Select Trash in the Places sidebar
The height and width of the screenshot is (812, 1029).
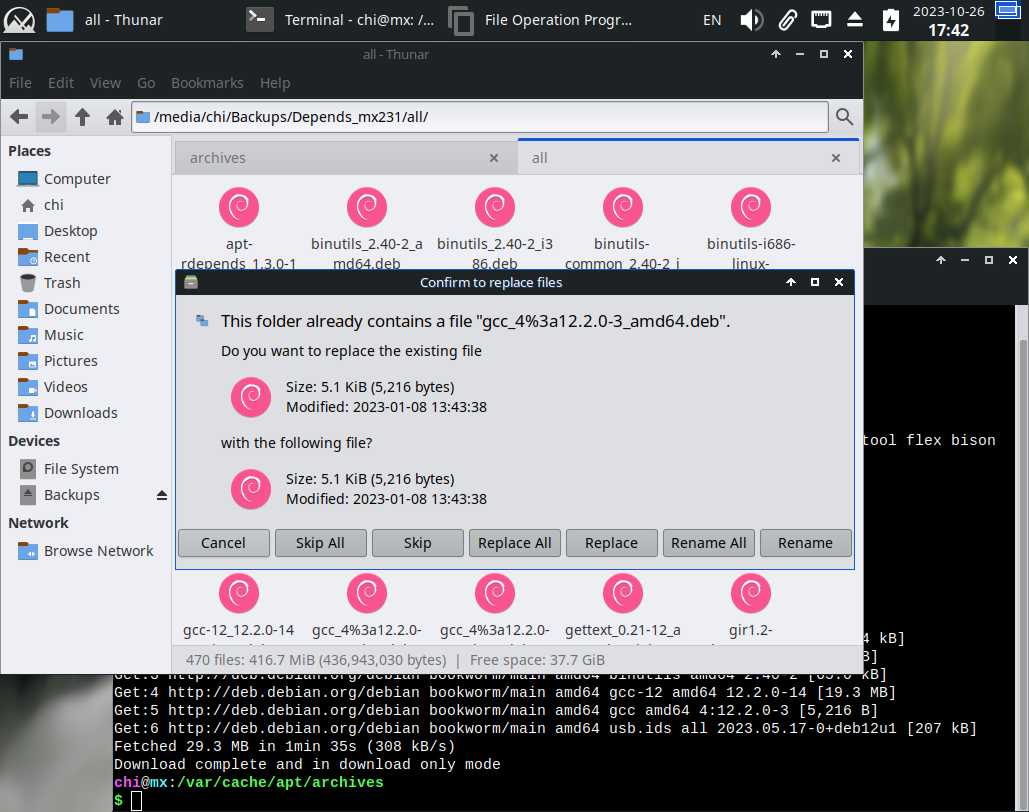62,283
